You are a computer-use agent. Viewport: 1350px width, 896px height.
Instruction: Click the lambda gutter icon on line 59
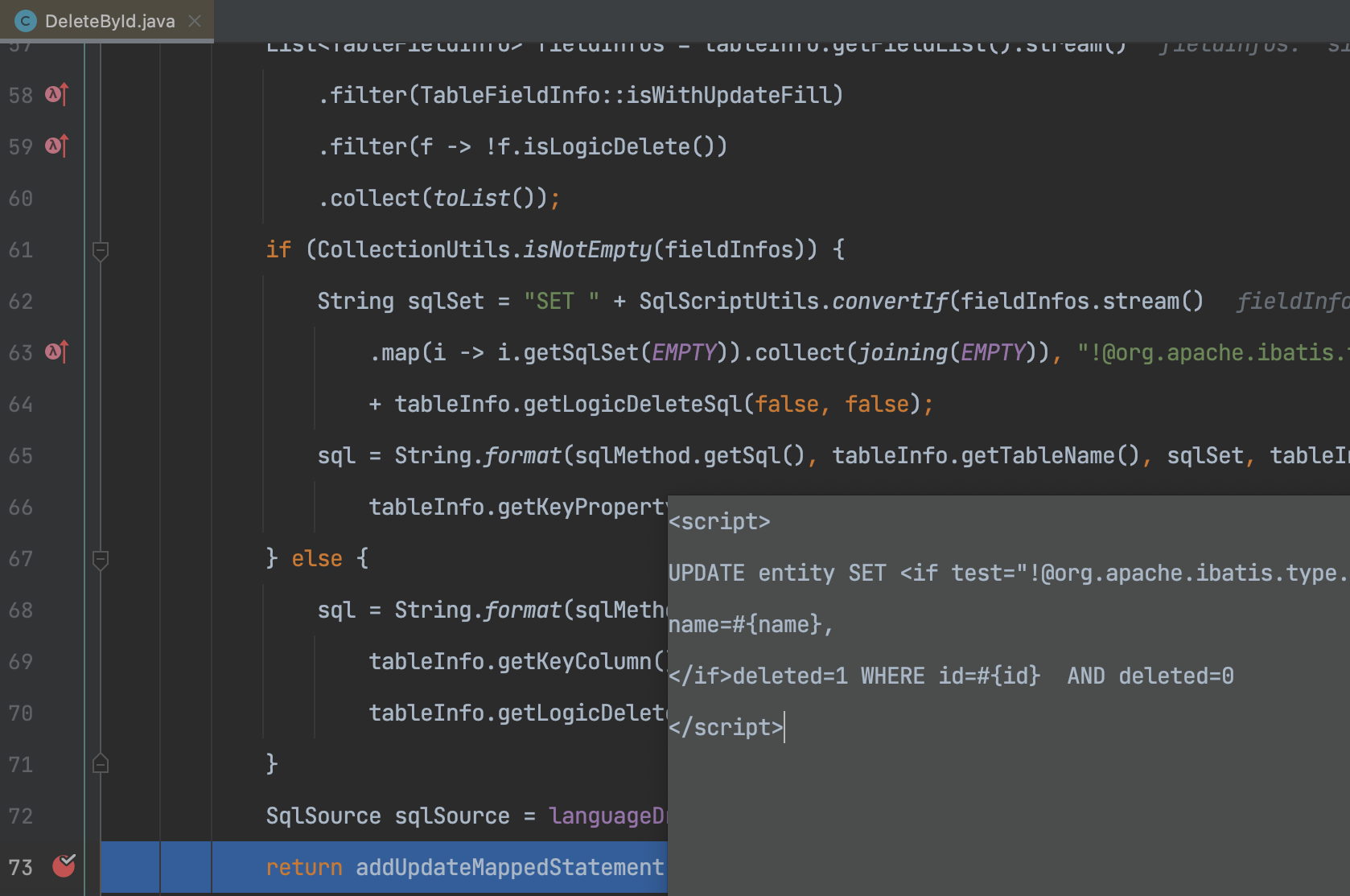point(57,146)
